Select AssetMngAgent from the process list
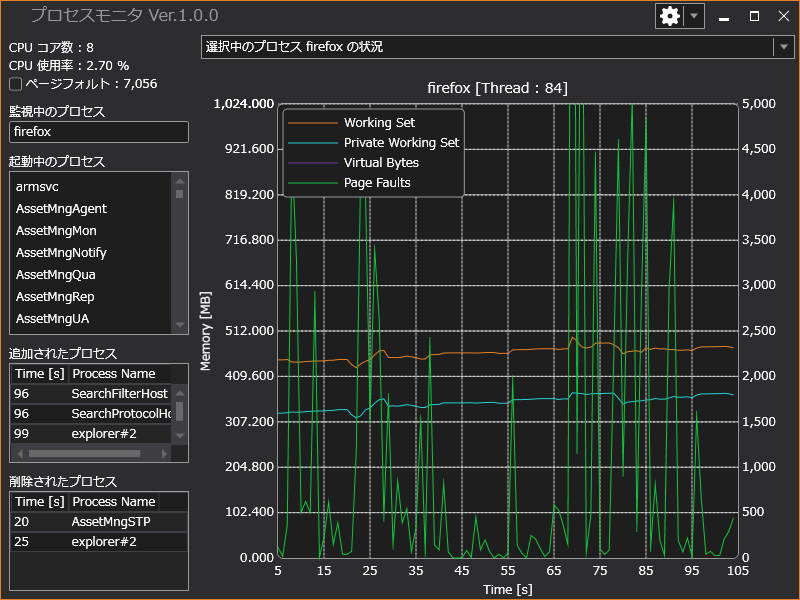The height and width of the screenshot is (600, 800). [61, 209]
